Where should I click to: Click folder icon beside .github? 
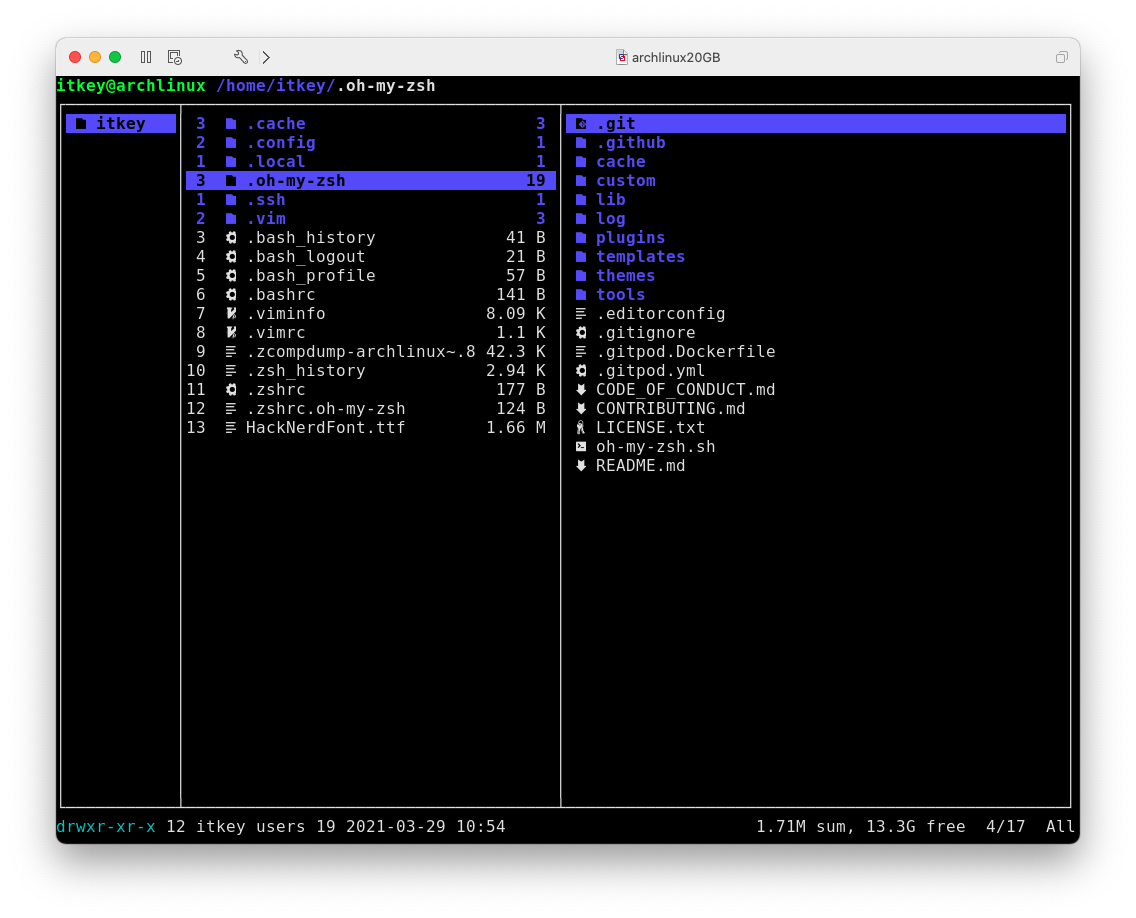[581, 143]
